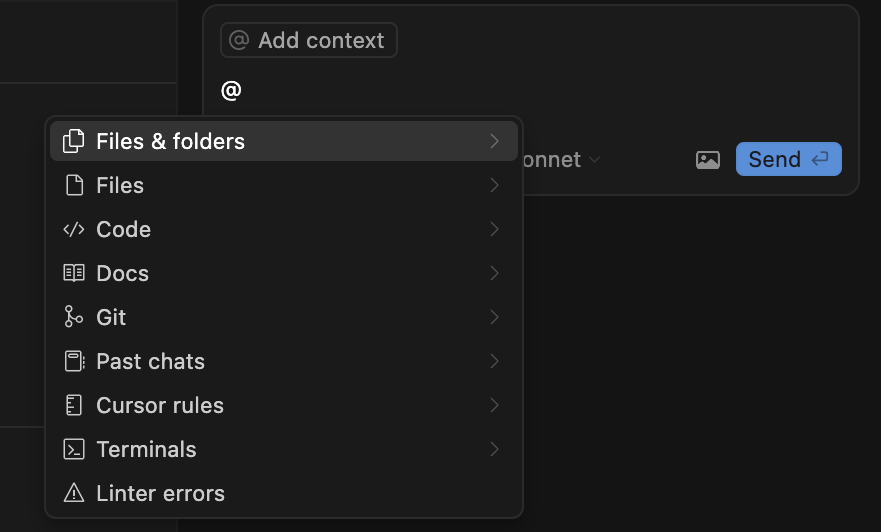Attach an image using the picture icon
The image size is (881, 532).
click(707, 160)
